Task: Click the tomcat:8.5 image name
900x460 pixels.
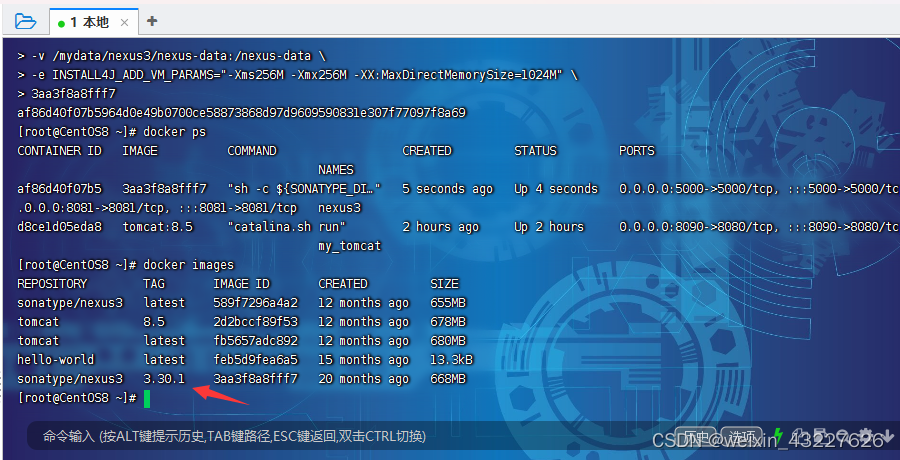Action: (x=157, y=227)
